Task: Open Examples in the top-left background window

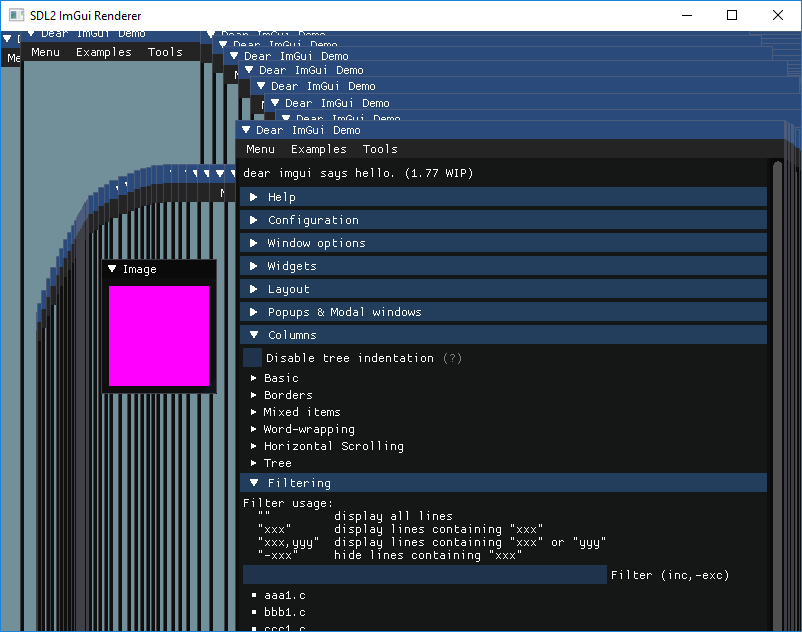Action: click(x=104, y=52)
